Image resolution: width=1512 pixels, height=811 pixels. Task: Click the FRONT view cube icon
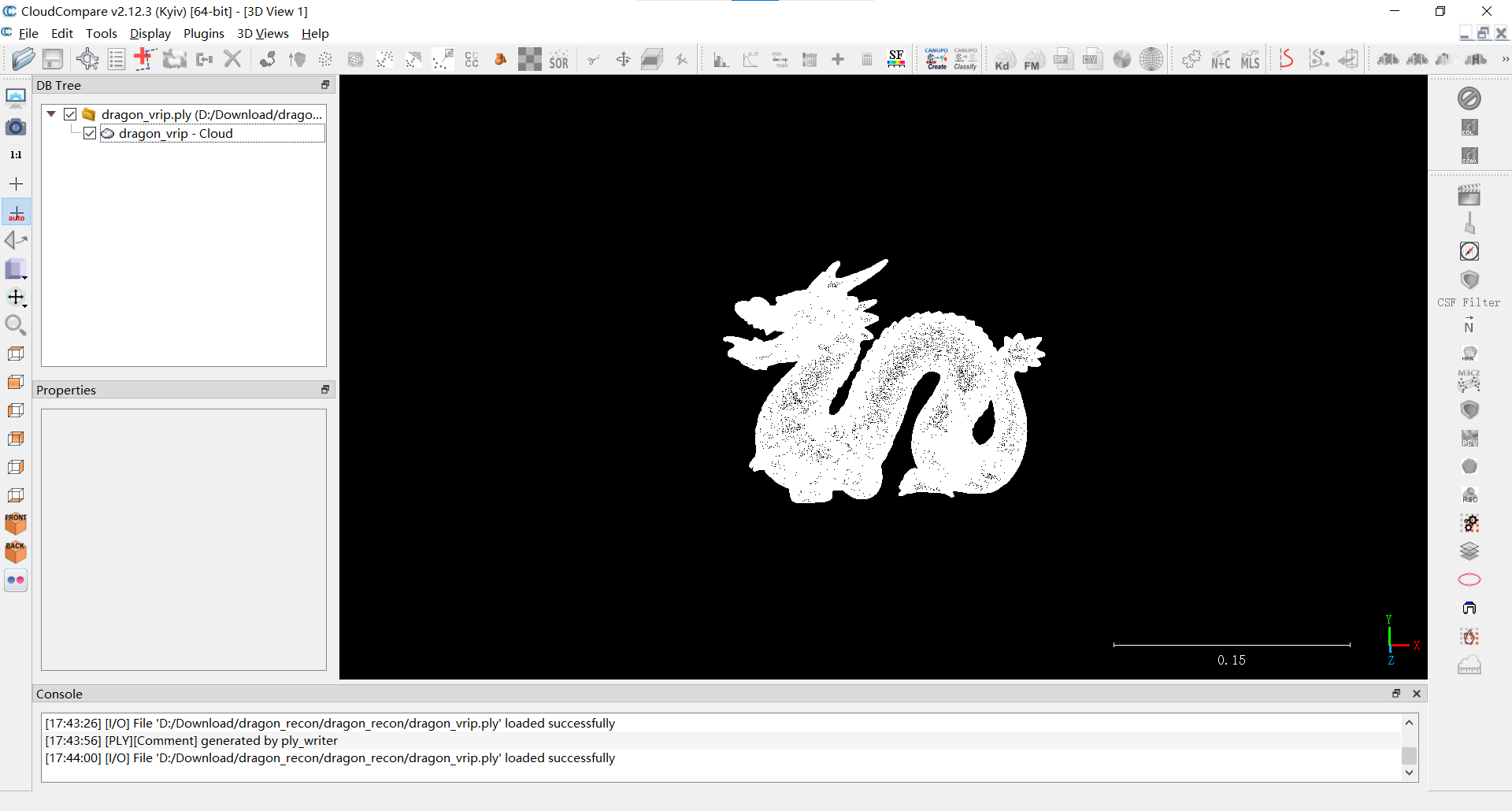[16, 523]
